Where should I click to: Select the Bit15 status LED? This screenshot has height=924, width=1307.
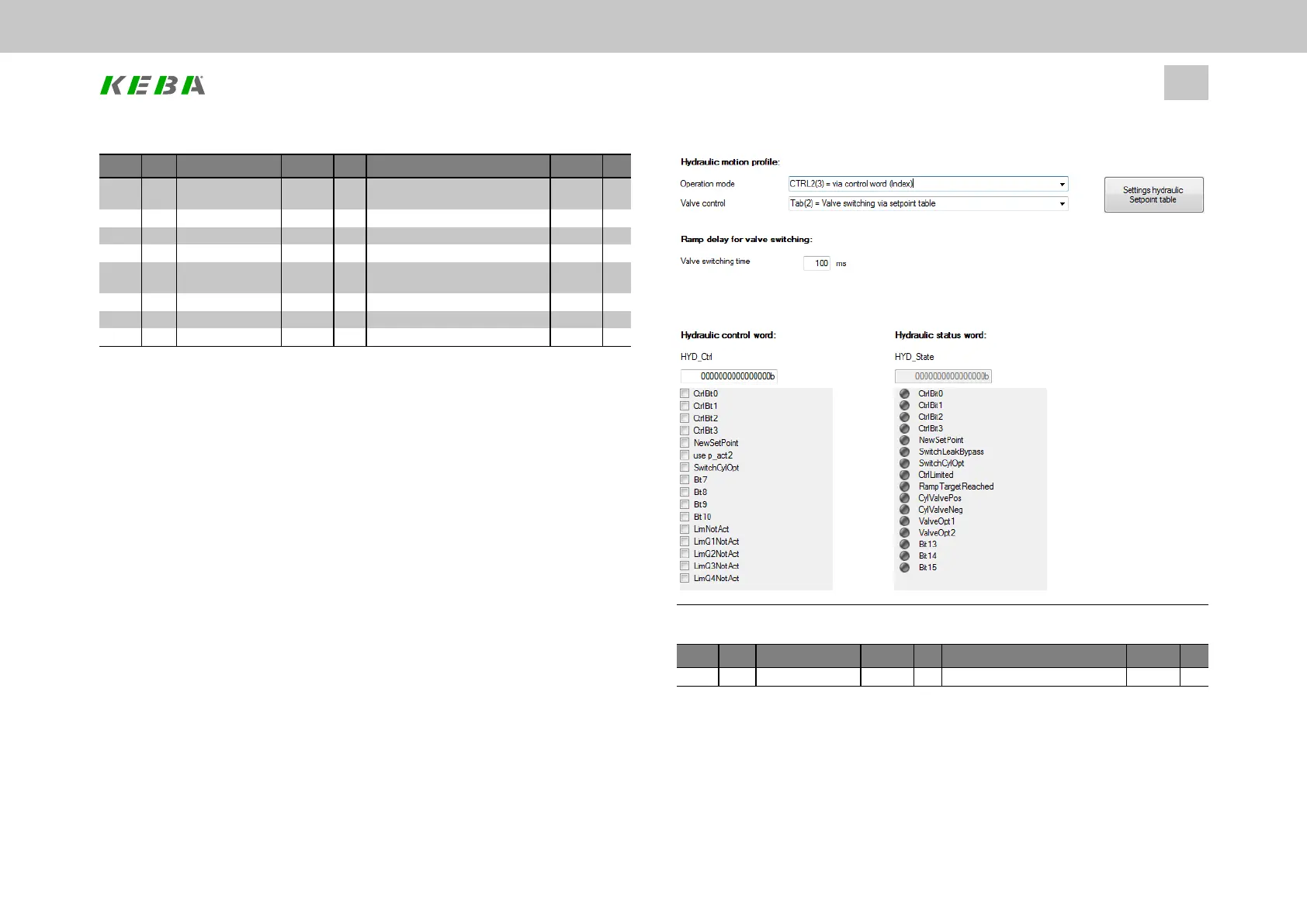coord(904,567)
